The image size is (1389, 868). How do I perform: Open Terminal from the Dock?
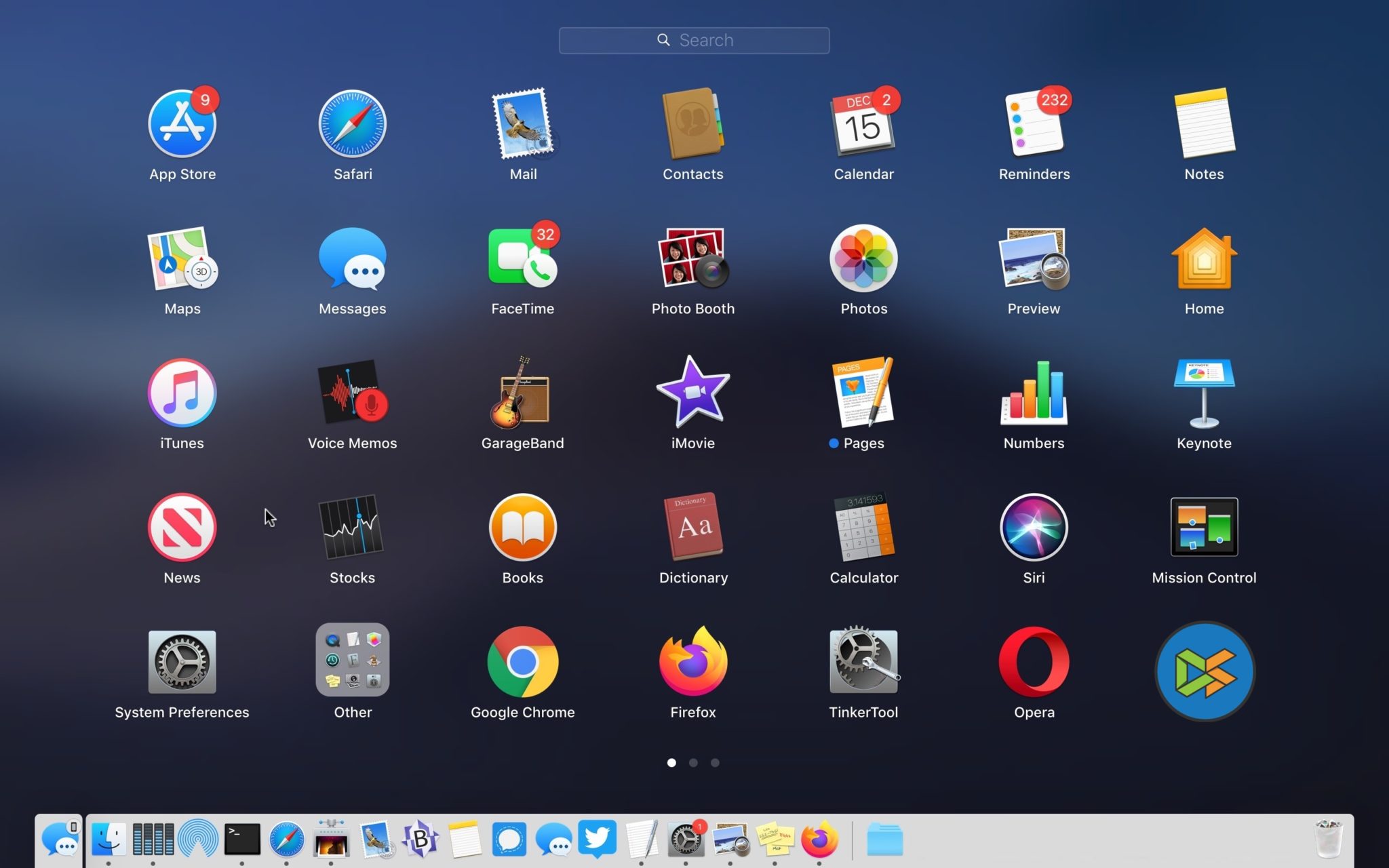point(242,840)
